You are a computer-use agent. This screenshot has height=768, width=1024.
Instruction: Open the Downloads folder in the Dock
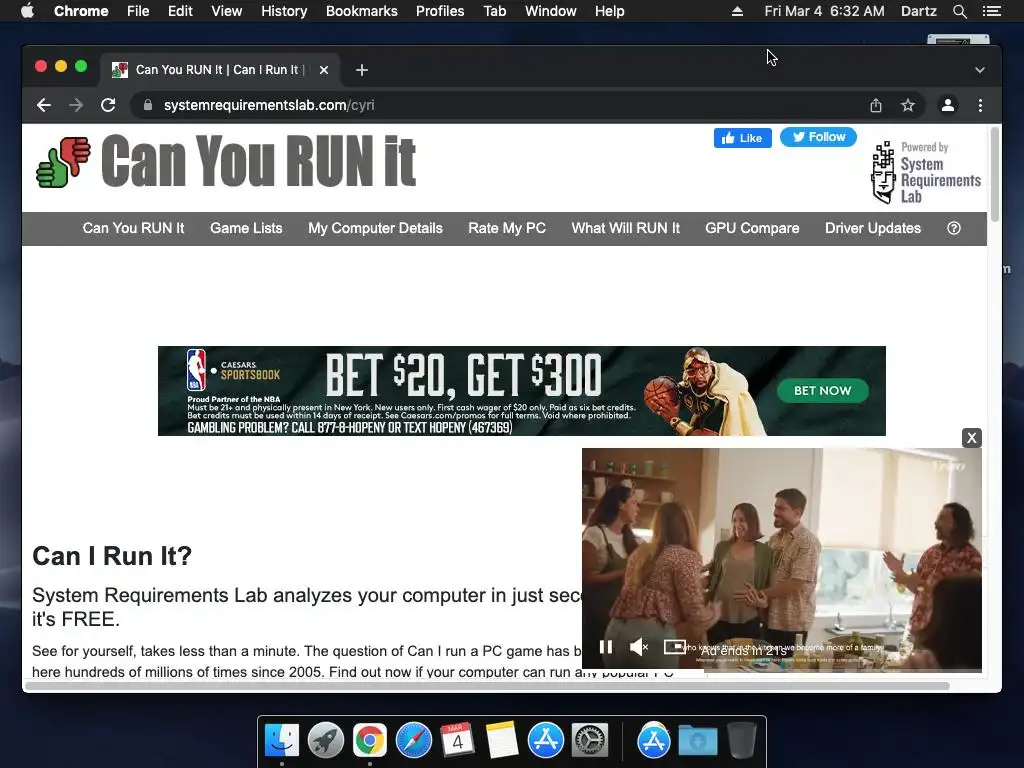697,741
